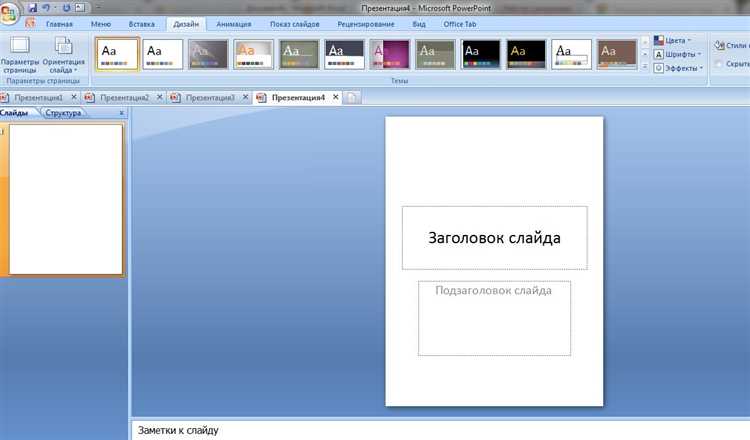Screen dimensions: 750x440
Task: Click the icon left of Главная tab
Action: (30, 23)
